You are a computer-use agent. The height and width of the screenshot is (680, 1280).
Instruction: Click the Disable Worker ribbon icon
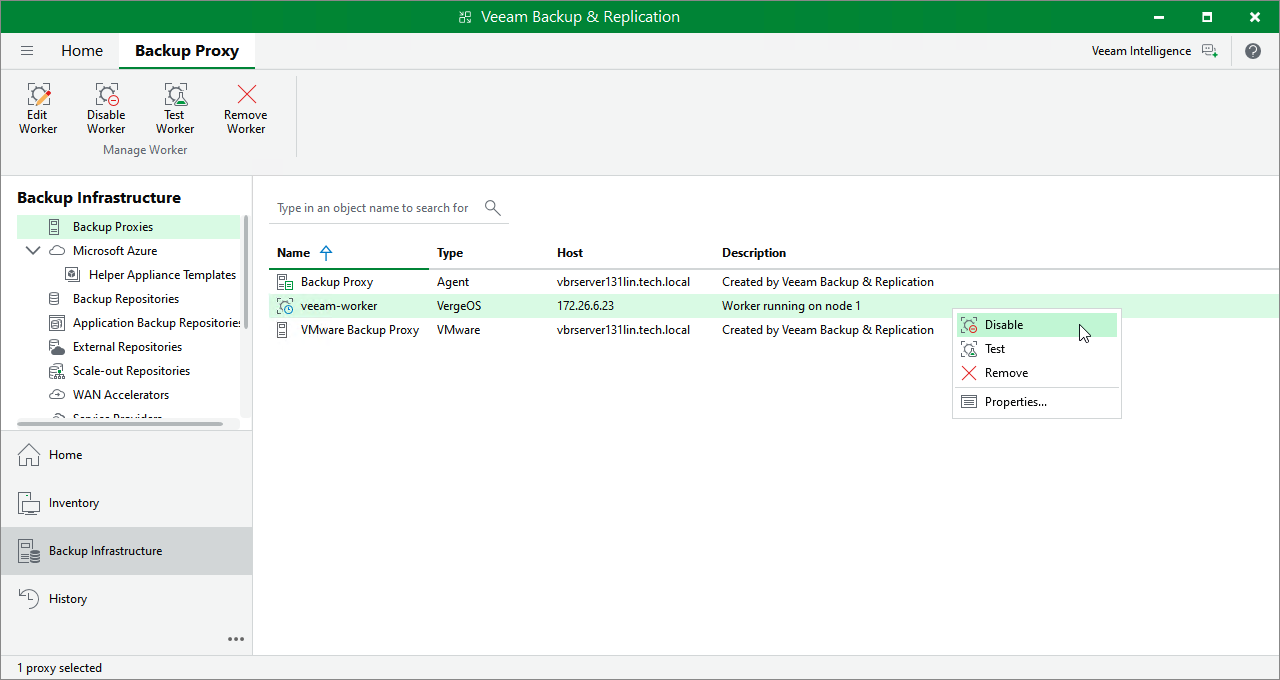(x=106, y=95)
